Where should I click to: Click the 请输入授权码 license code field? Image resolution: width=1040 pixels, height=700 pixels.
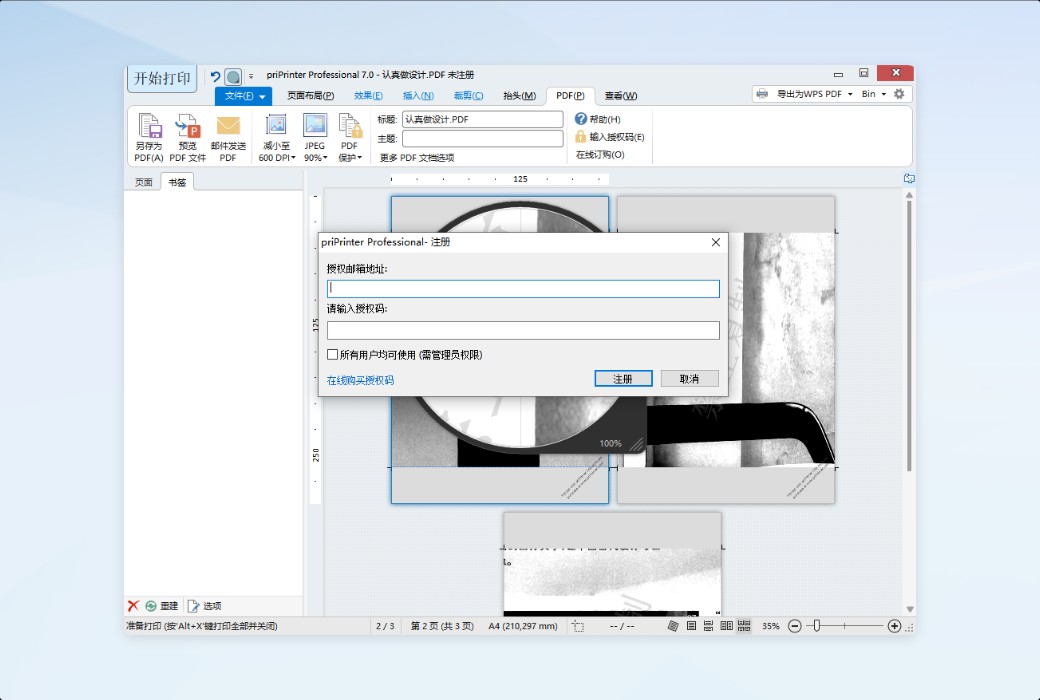pyautogui.click(x=523, y=330)
